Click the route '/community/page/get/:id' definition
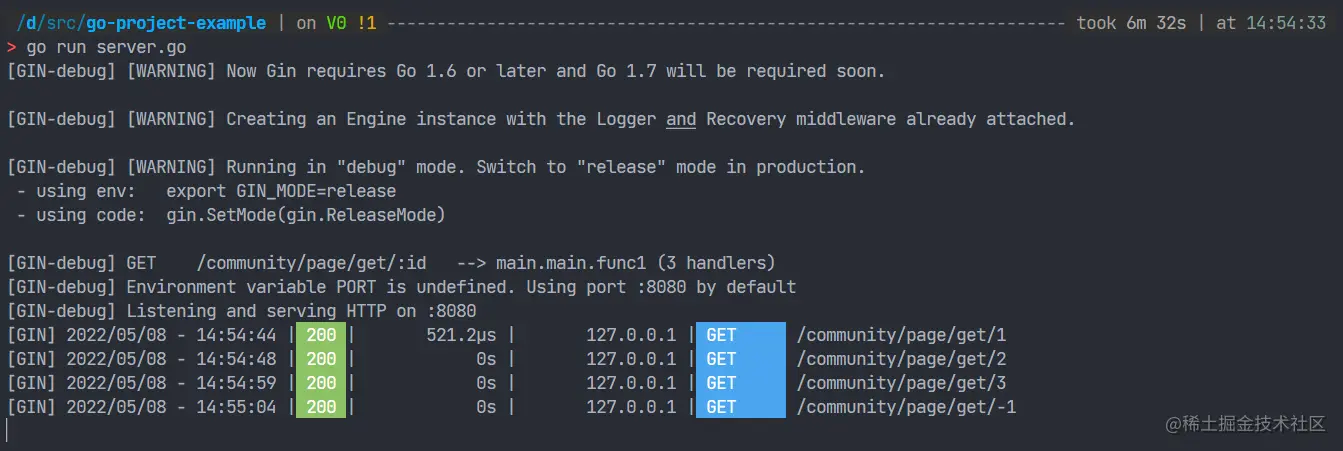This screenshot has width=1343, height=451. click(311, 263)
